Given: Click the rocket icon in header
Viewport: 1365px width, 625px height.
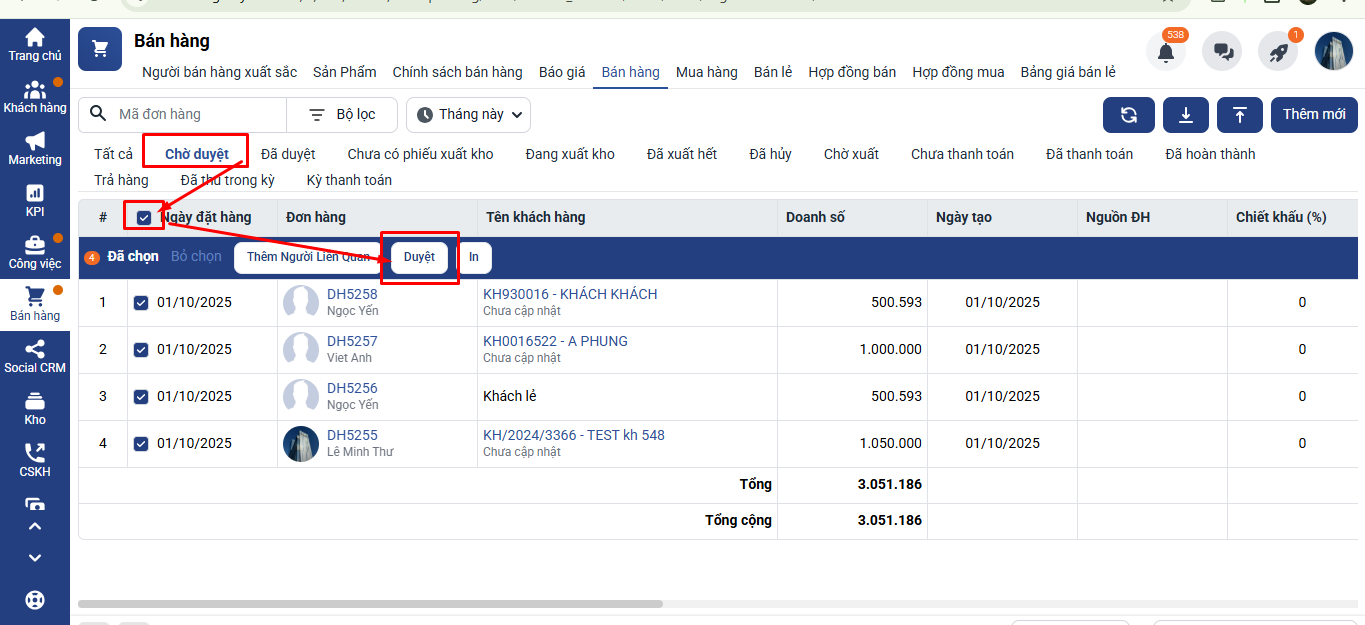Looking at the screenshot, I should (1277, 52).
